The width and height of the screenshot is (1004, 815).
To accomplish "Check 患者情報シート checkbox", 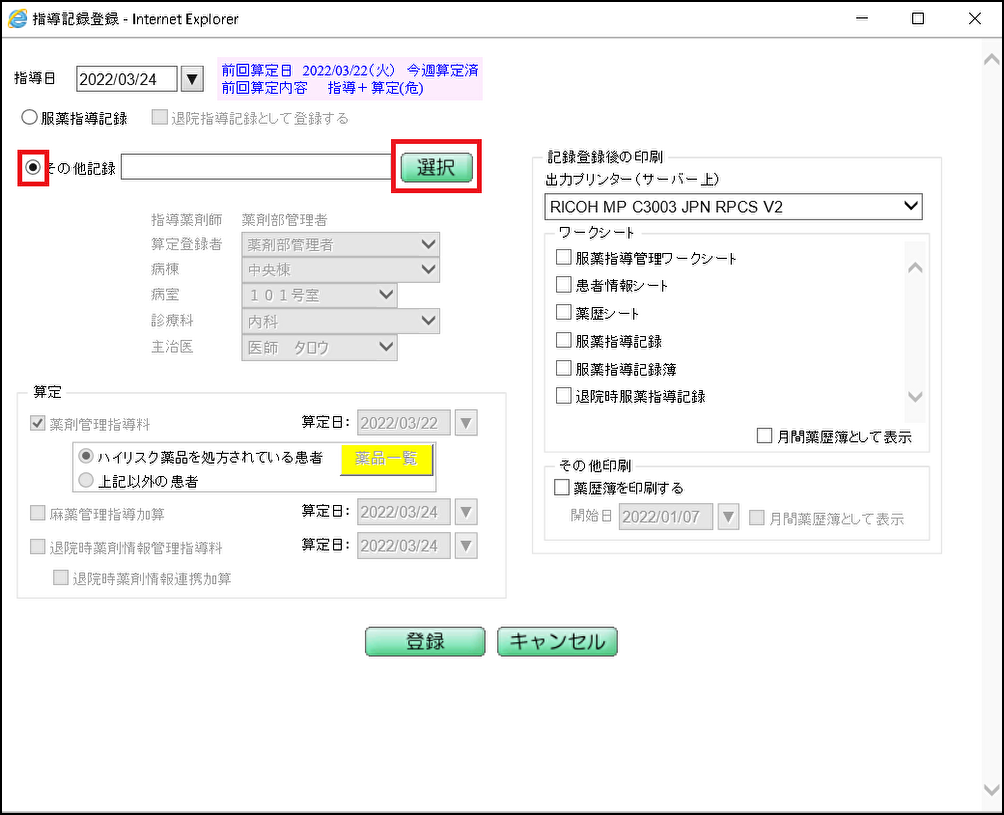I will click(563, 285).
